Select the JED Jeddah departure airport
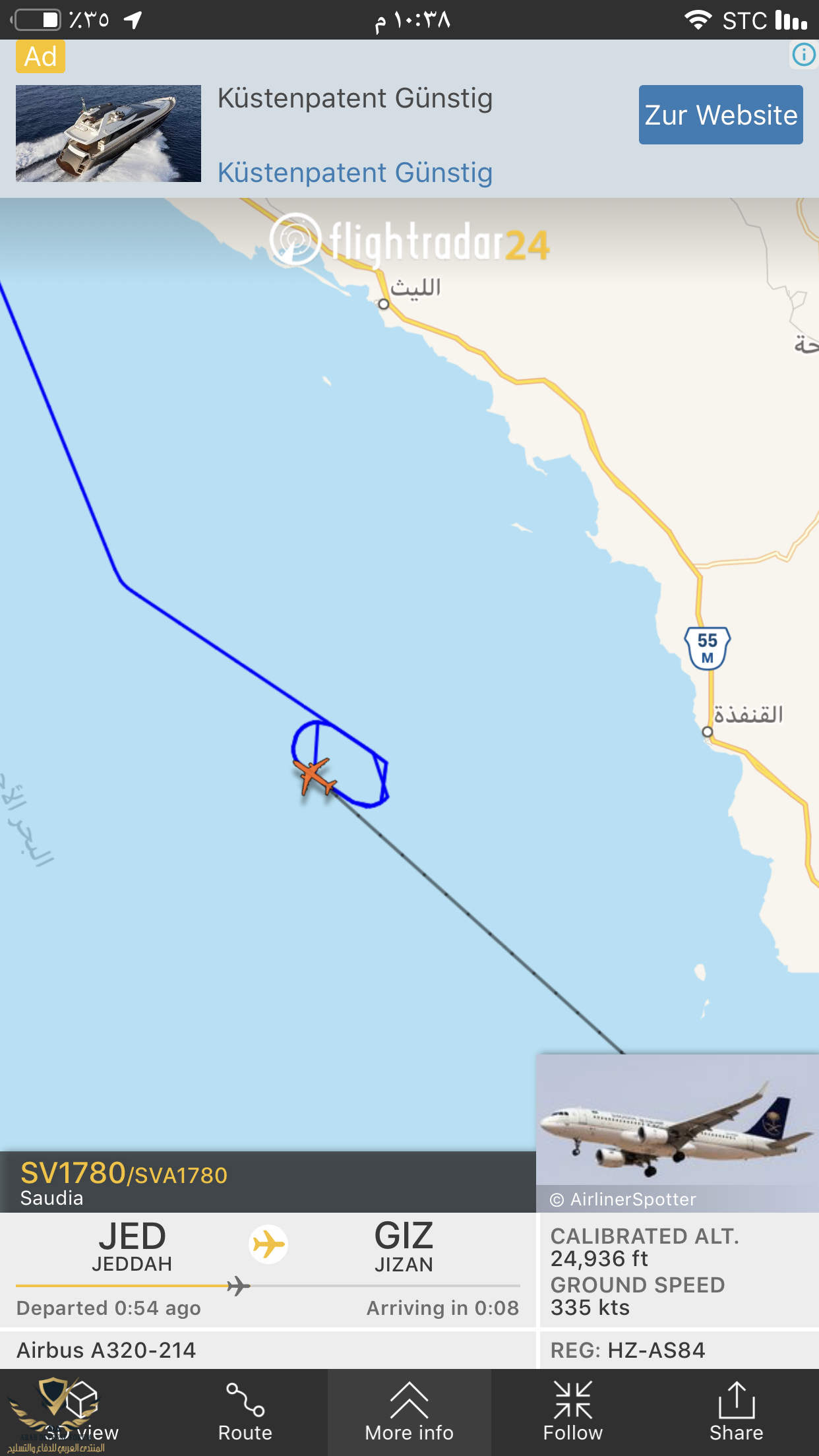 tap(132, 1247)
